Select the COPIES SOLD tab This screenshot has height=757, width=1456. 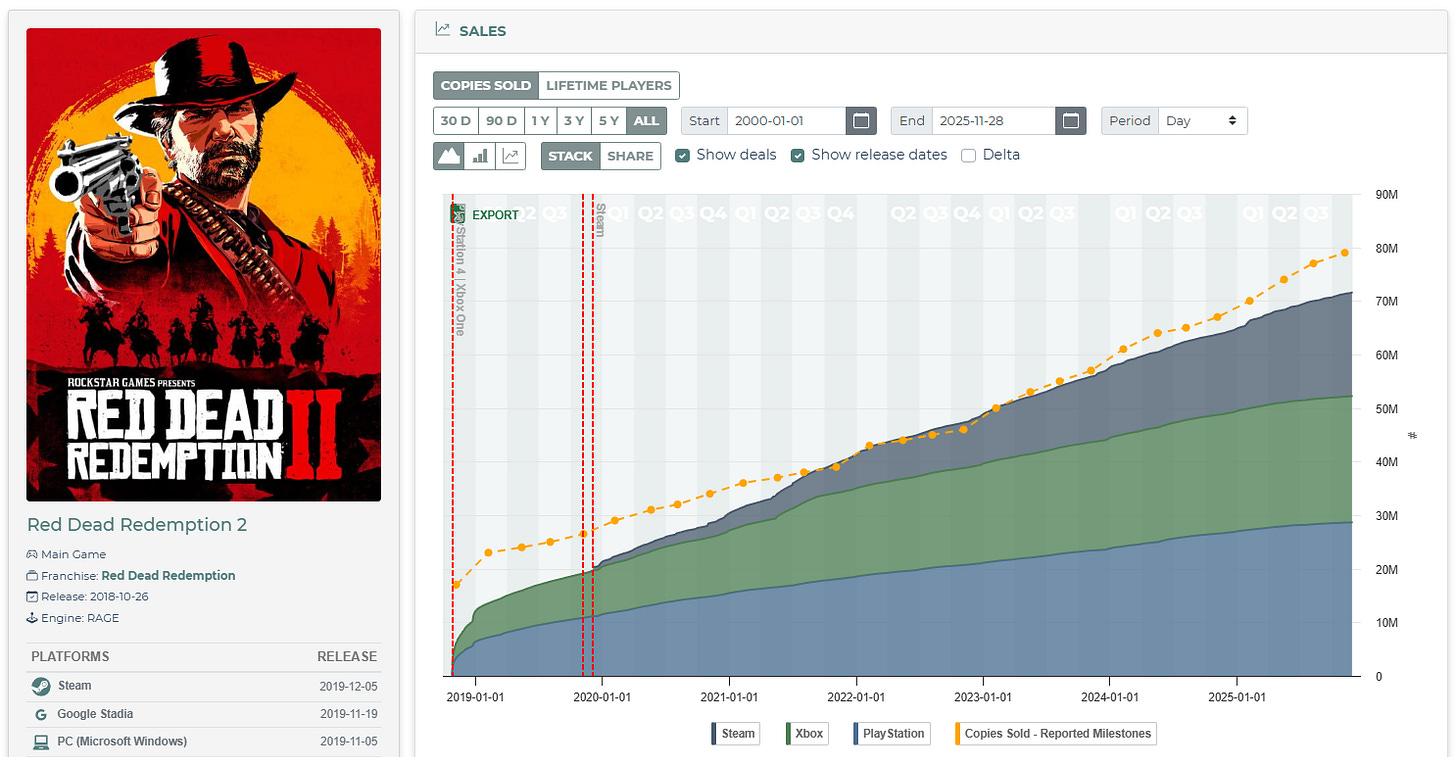[x=486, y=86]
